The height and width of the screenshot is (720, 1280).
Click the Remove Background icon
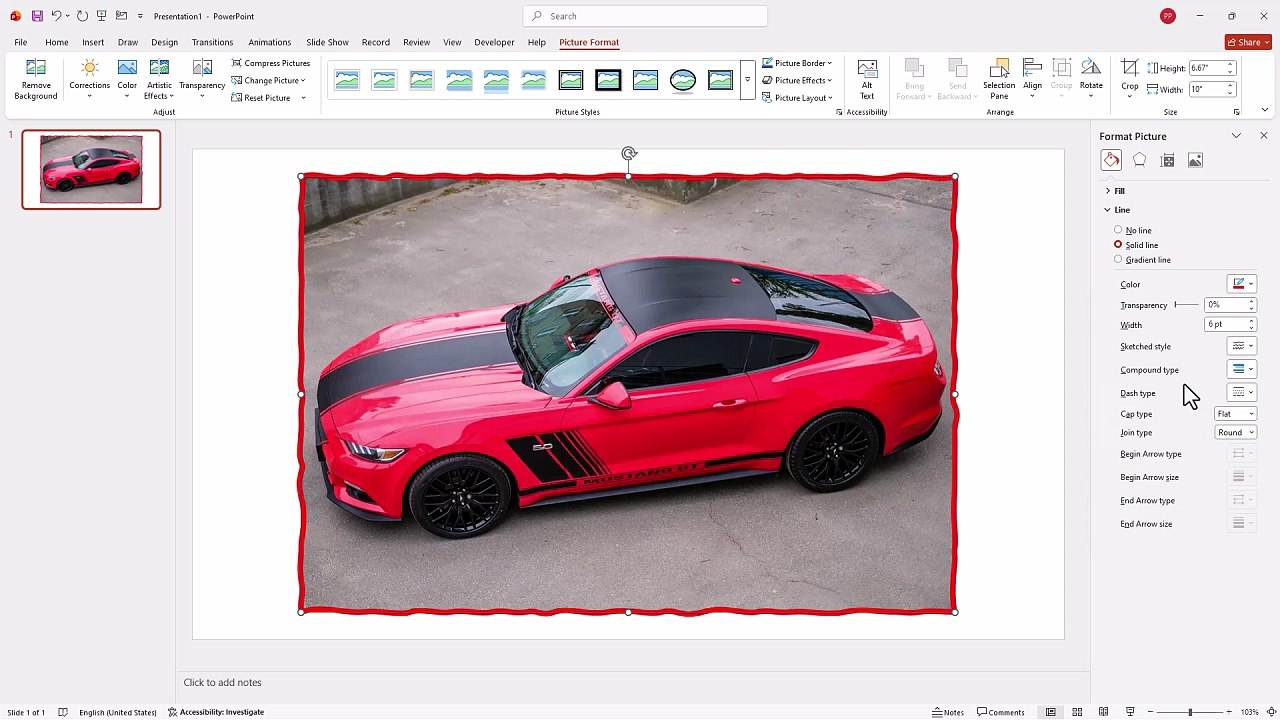point(35,79)
